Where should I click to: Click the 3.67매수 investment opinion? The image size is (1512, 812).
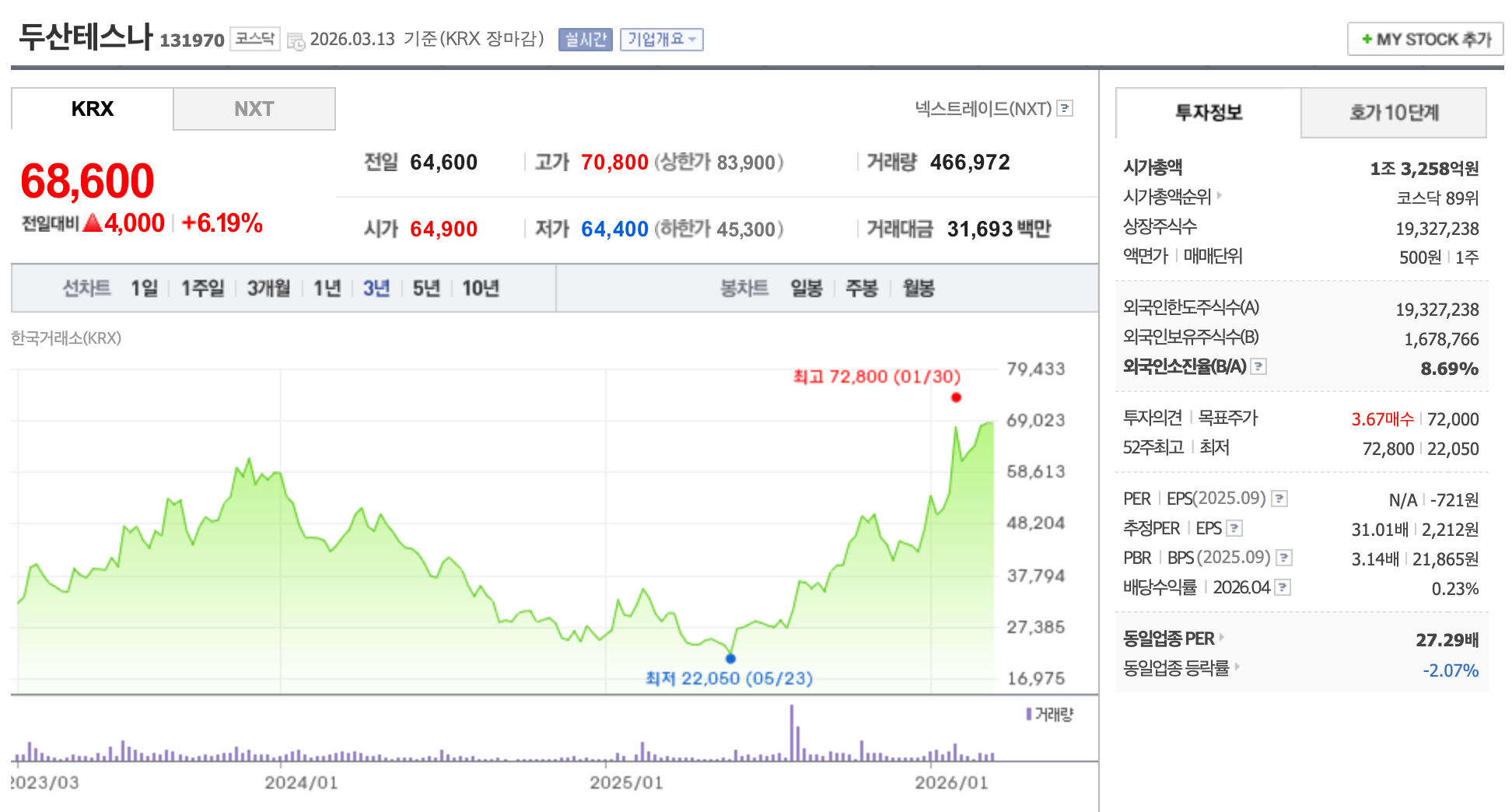pyautogui.click(x=1383, y=419)
